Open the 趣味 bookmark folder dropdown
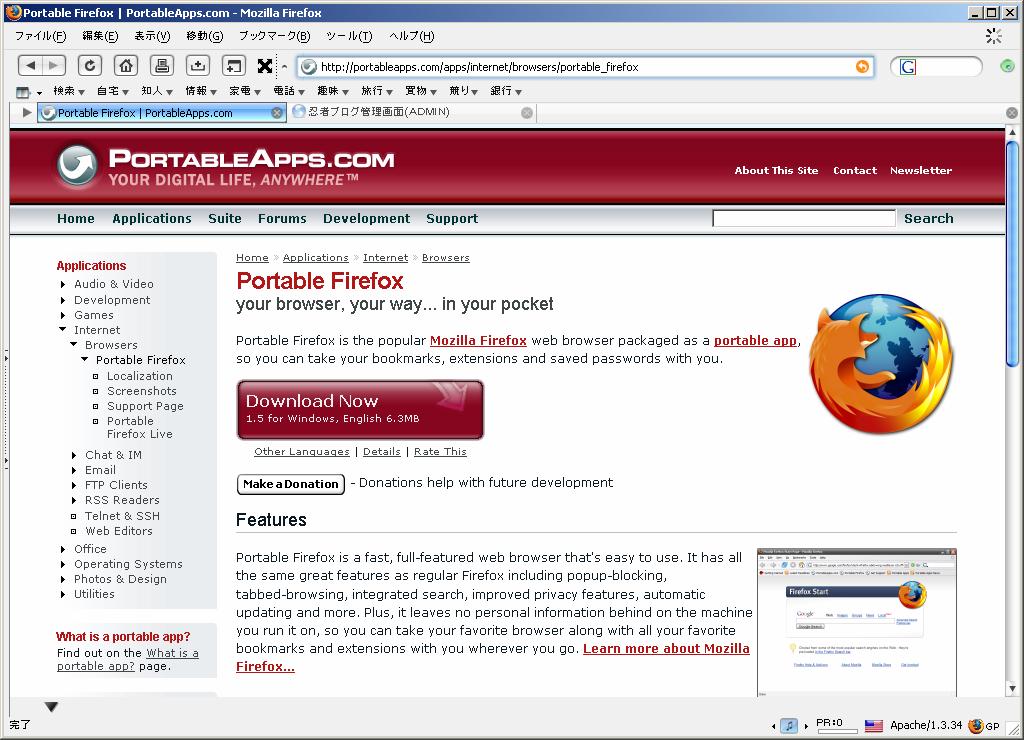This screenshot has height=740, width=1024. click(333, 91)
